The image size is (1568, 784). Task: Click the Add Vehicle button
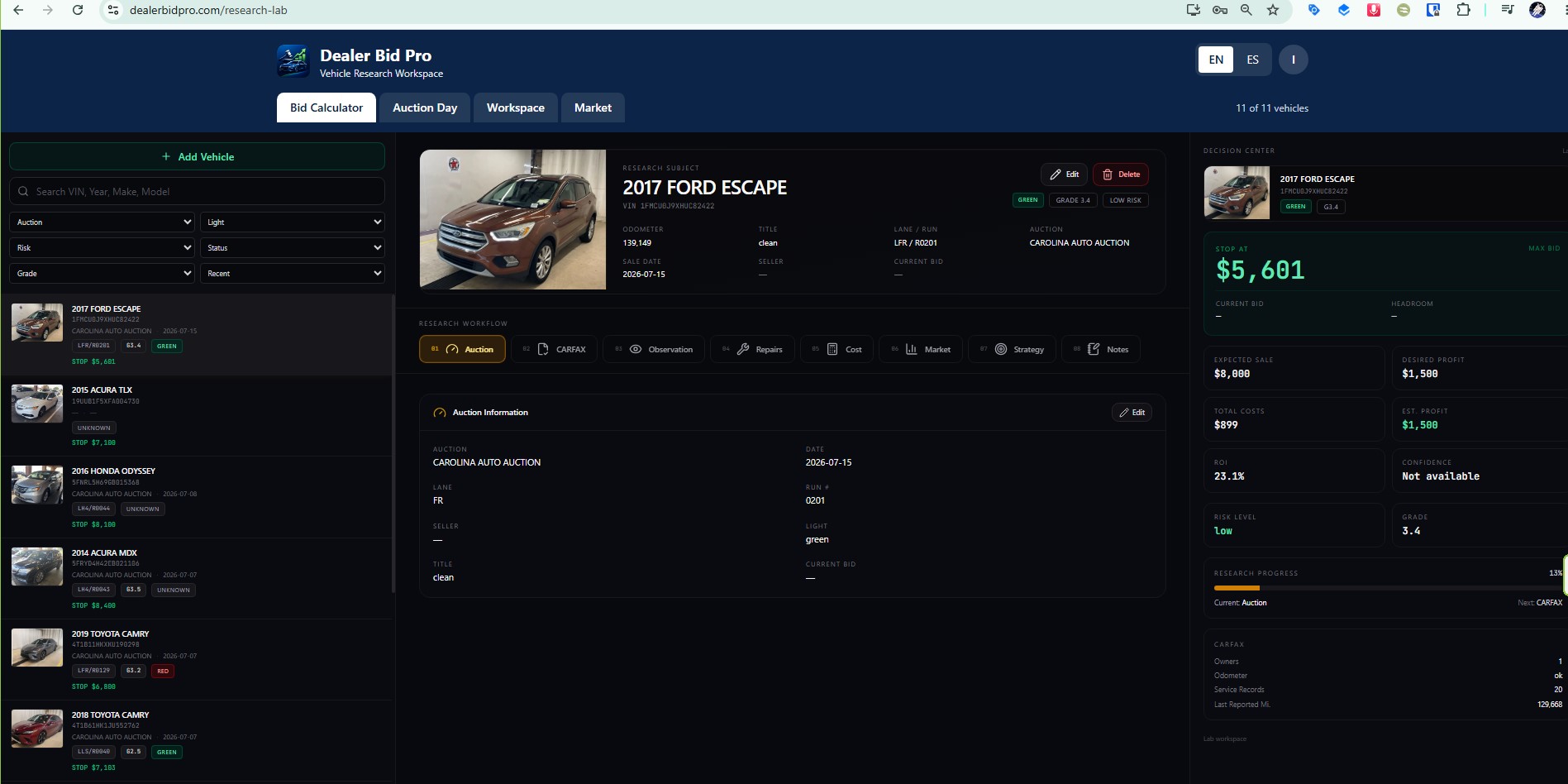coord(197,156)
